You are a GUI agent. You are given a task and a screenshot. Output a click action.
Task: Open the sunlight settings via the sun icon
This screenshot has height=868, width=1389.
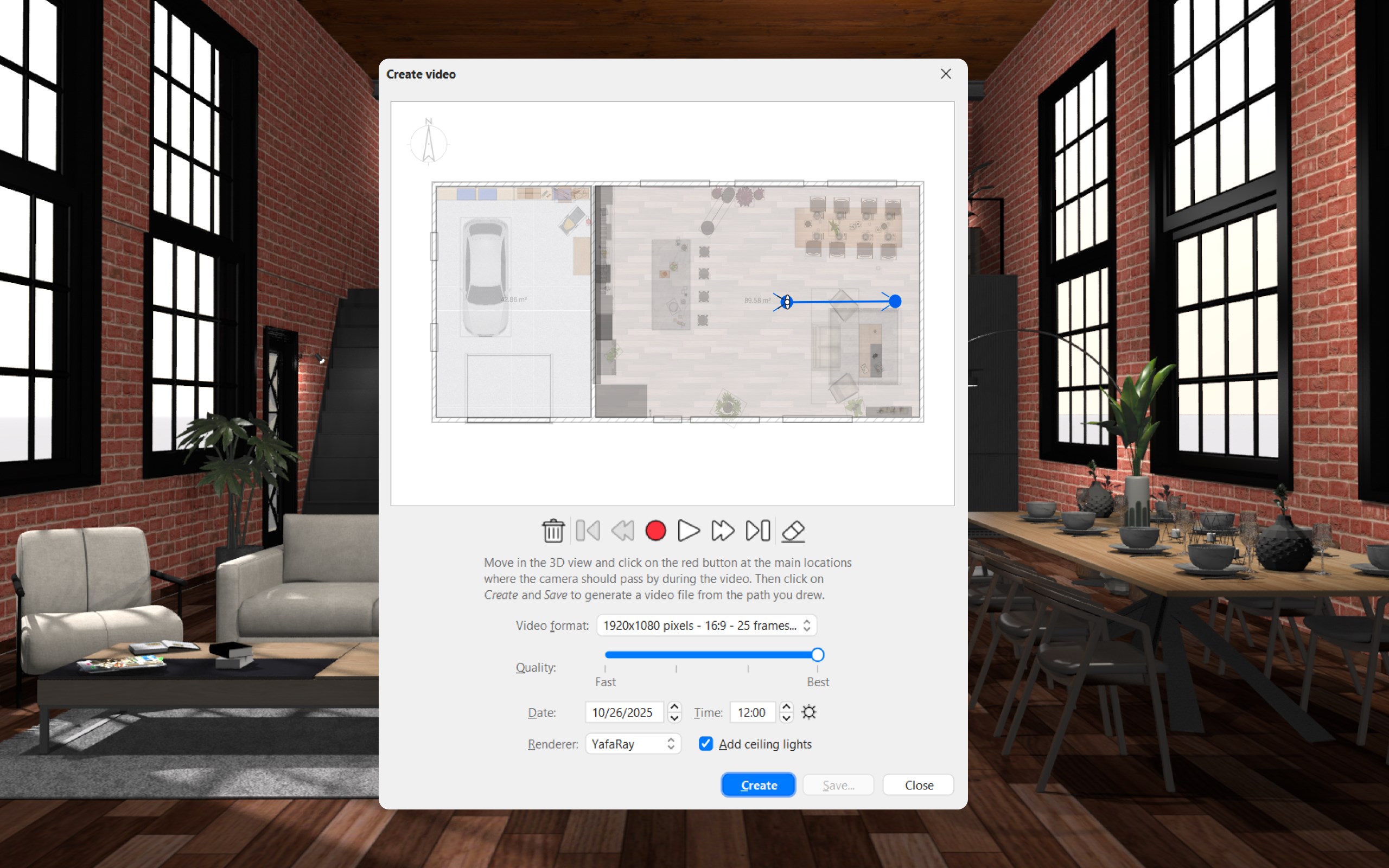(810, 712)
